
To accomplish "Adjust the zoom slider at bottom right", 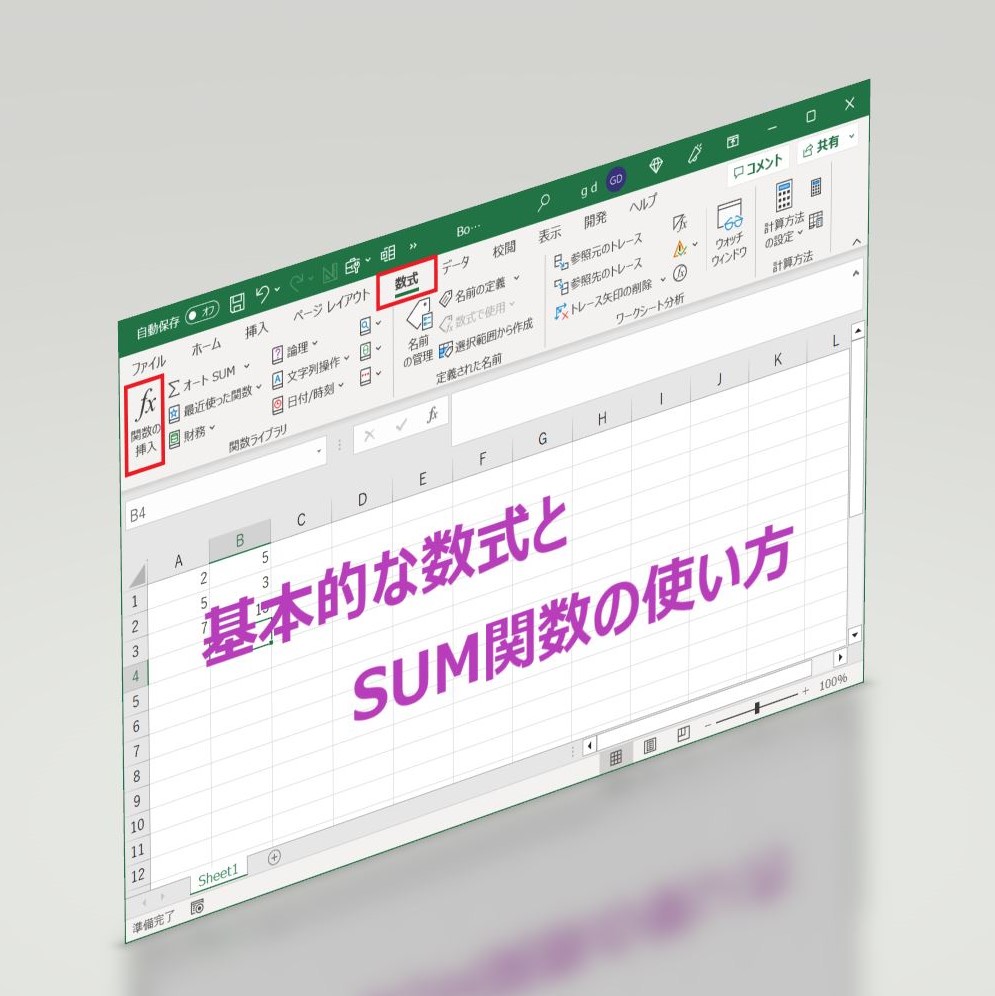I will (x=757, y=708).
